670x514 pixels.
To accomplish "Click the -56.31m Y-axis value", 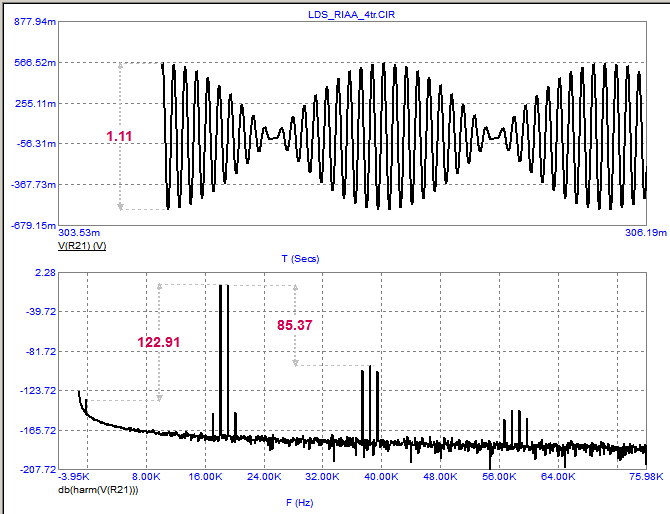I will (36, 144).
